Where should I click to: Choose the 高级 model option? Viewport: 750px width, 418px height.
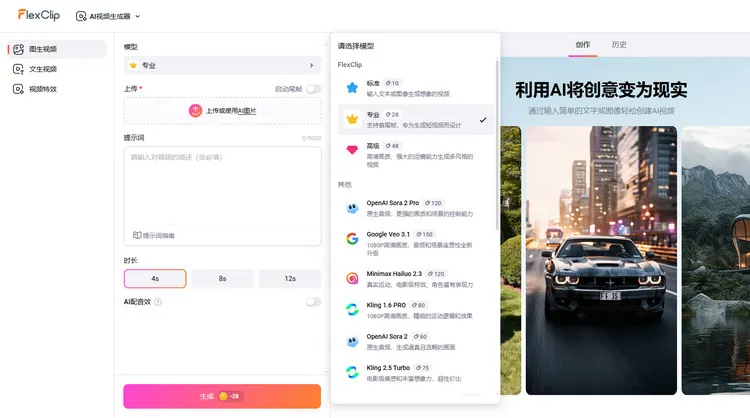pos(415,154)
